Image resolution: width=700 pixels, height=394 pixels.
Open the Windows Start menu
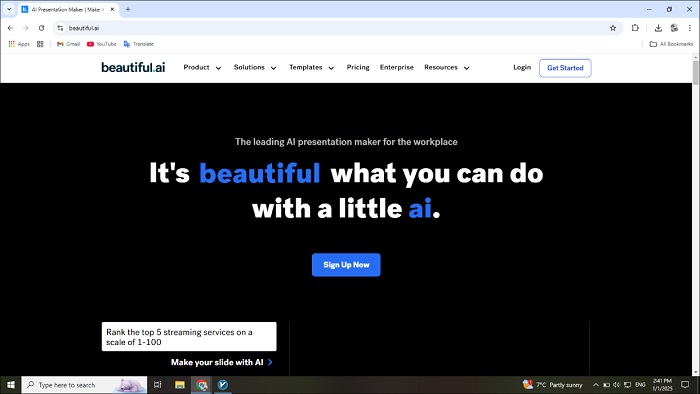(11, 385)
